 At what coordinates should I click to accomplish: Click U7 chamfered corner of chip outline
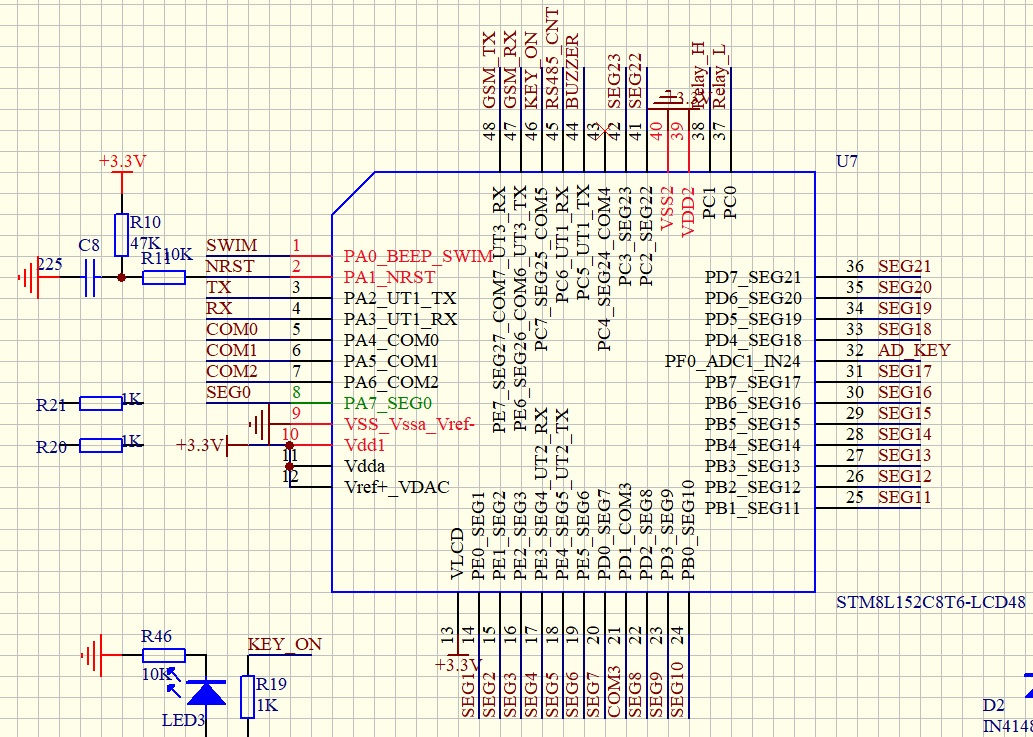(x=353, y=194)
